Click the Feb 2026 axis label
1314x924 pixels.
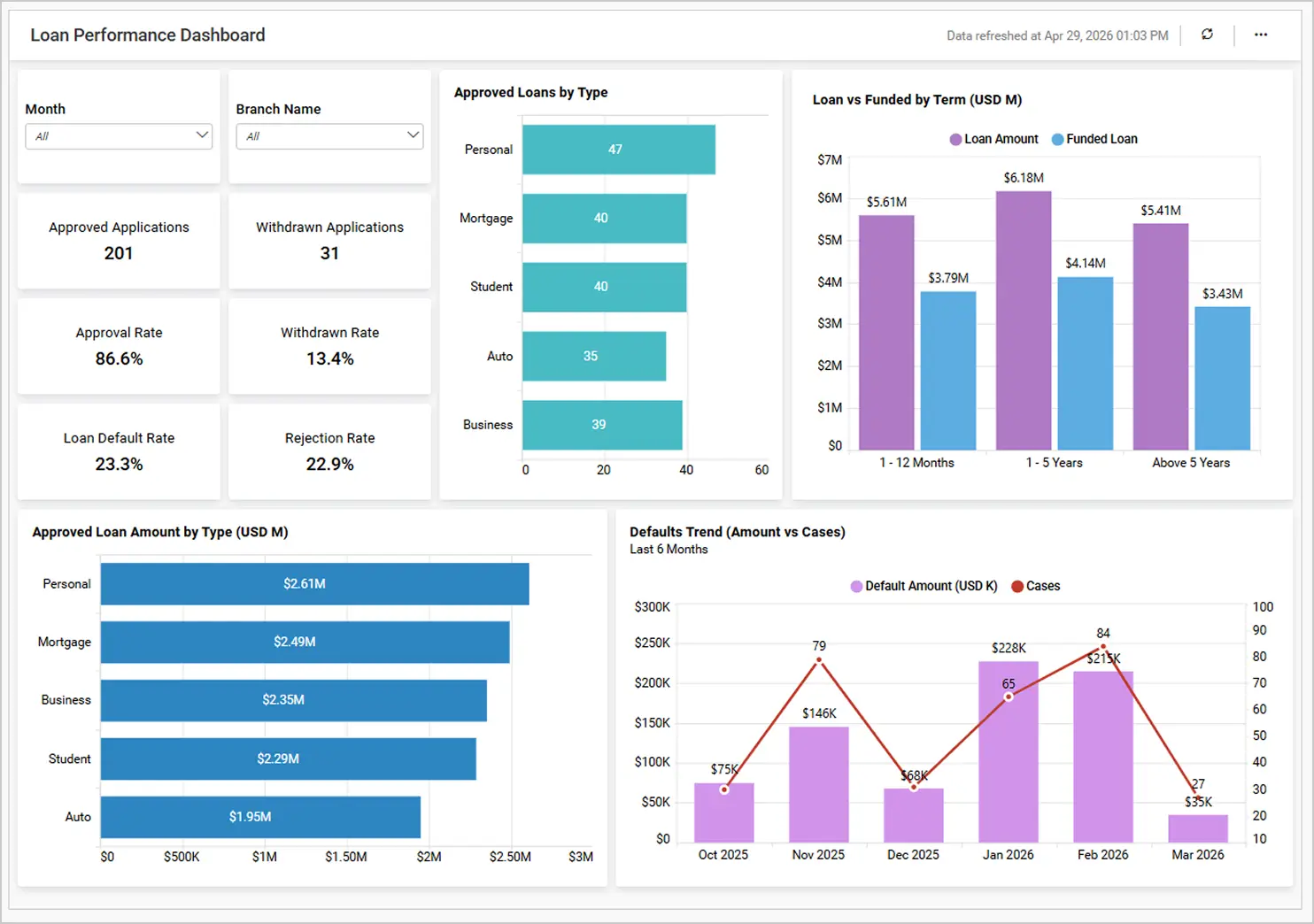[1103, 855]
